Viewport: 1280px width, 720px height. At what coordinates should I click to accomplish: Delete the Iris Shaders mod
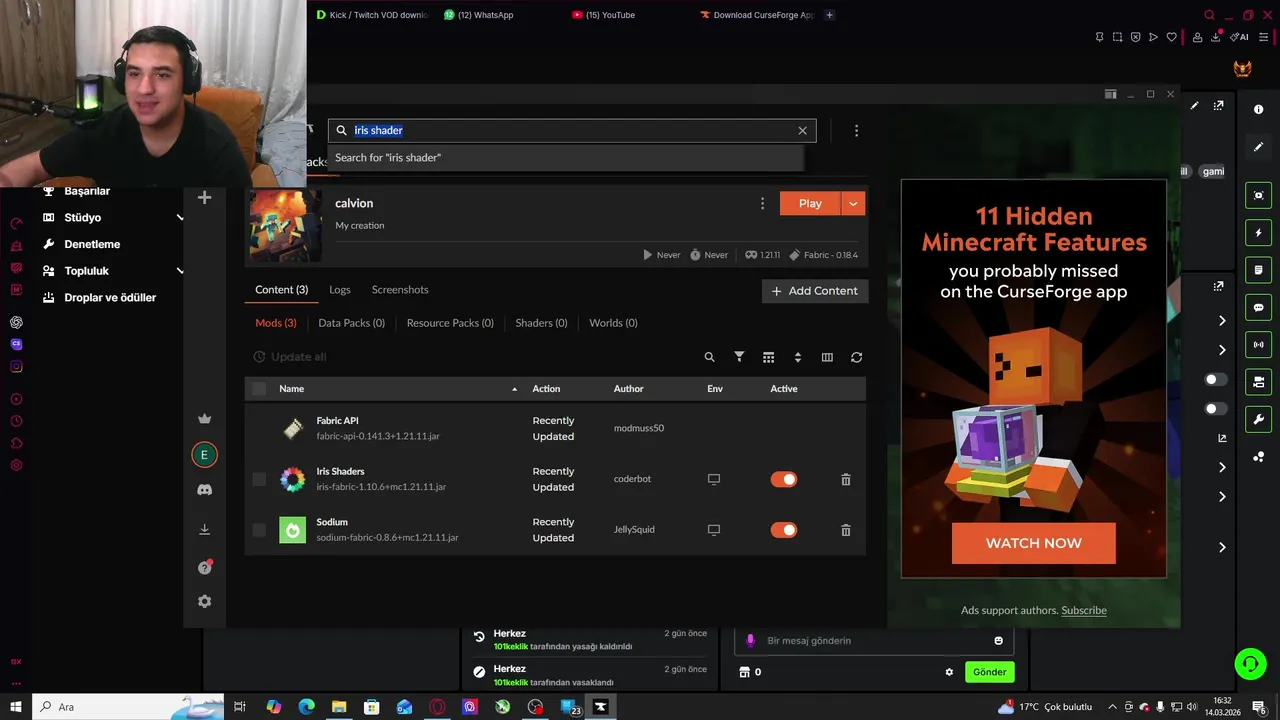pos(846,479)
